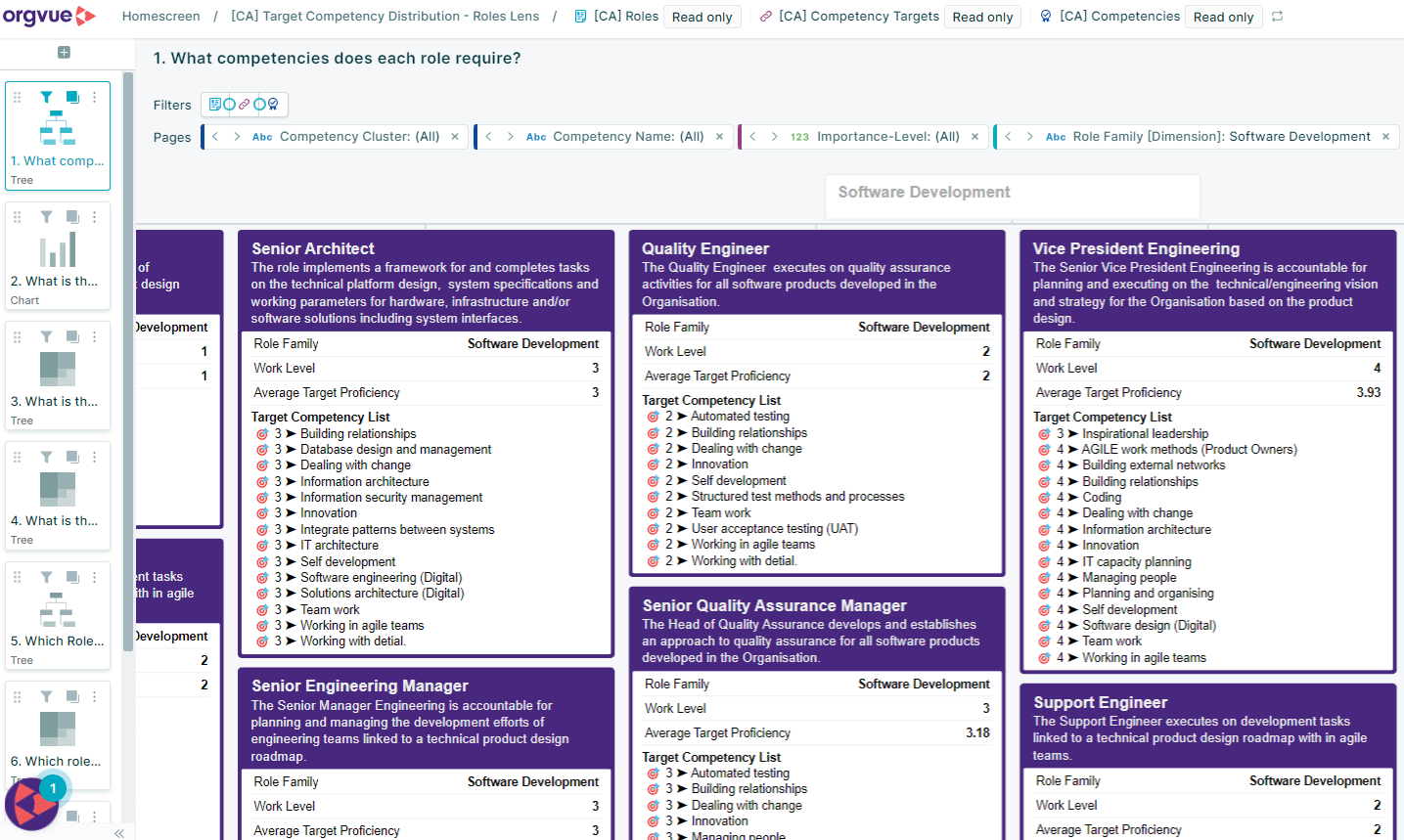This screenshot has width=1404, height=840.
Task: Click the Software Development input field
Action: (1013, 196)
